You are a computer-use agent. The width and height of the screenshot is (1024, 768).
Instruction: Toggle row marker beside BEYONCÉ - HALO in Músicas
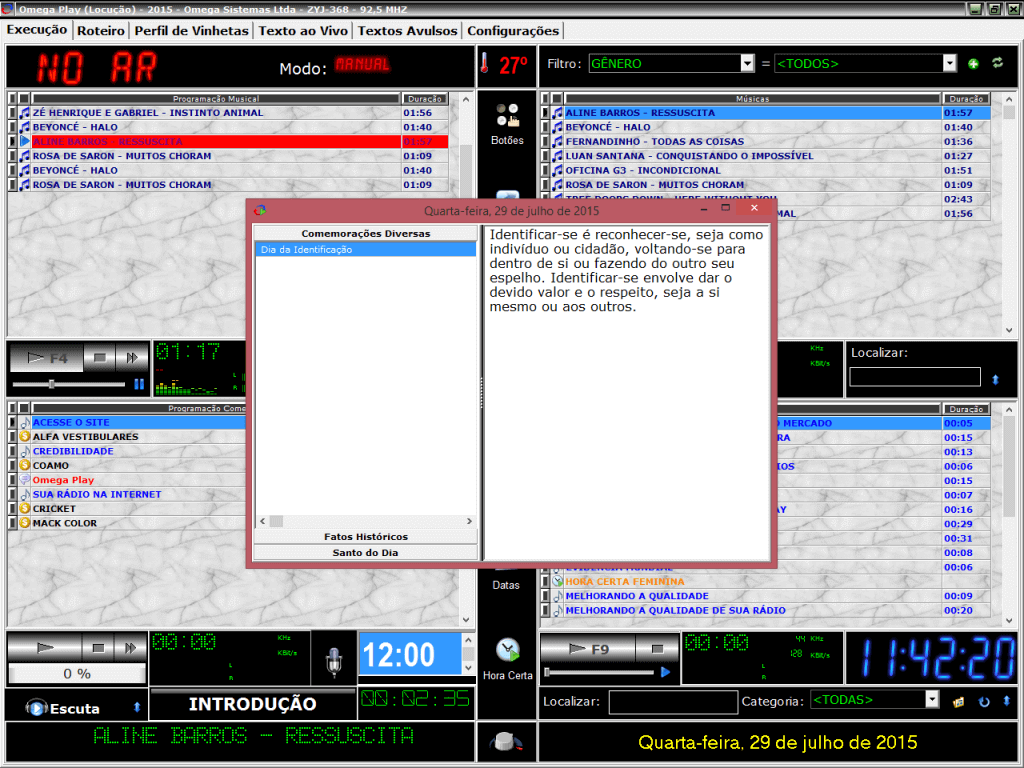(545, 127)
